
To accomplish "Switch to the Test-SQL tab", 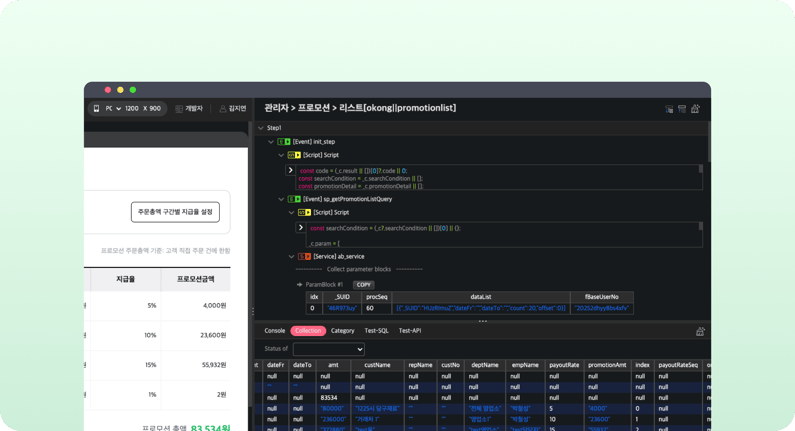I will point(376,331).
